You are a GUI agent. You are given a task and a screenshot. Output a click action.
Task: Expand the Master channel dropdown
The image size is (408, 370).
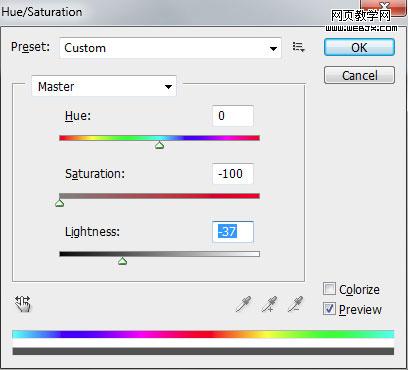104,86
